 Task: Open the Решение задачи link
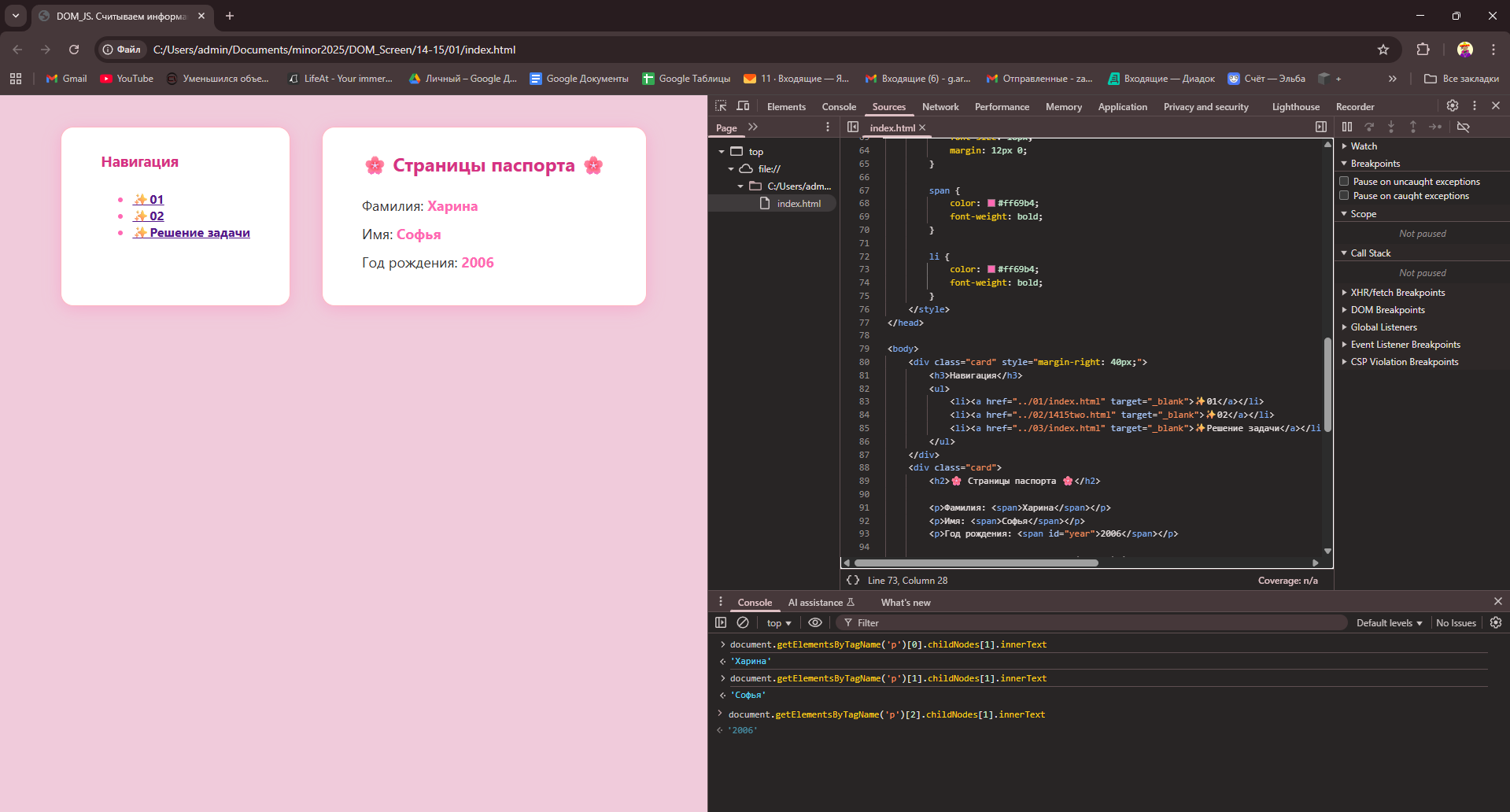pyautogui.click(x=199, y=233)
